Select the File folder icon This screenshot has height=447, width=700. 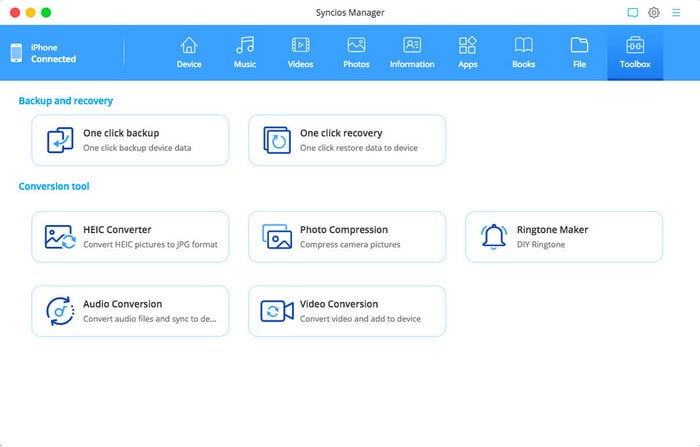(x=579, y=45)
